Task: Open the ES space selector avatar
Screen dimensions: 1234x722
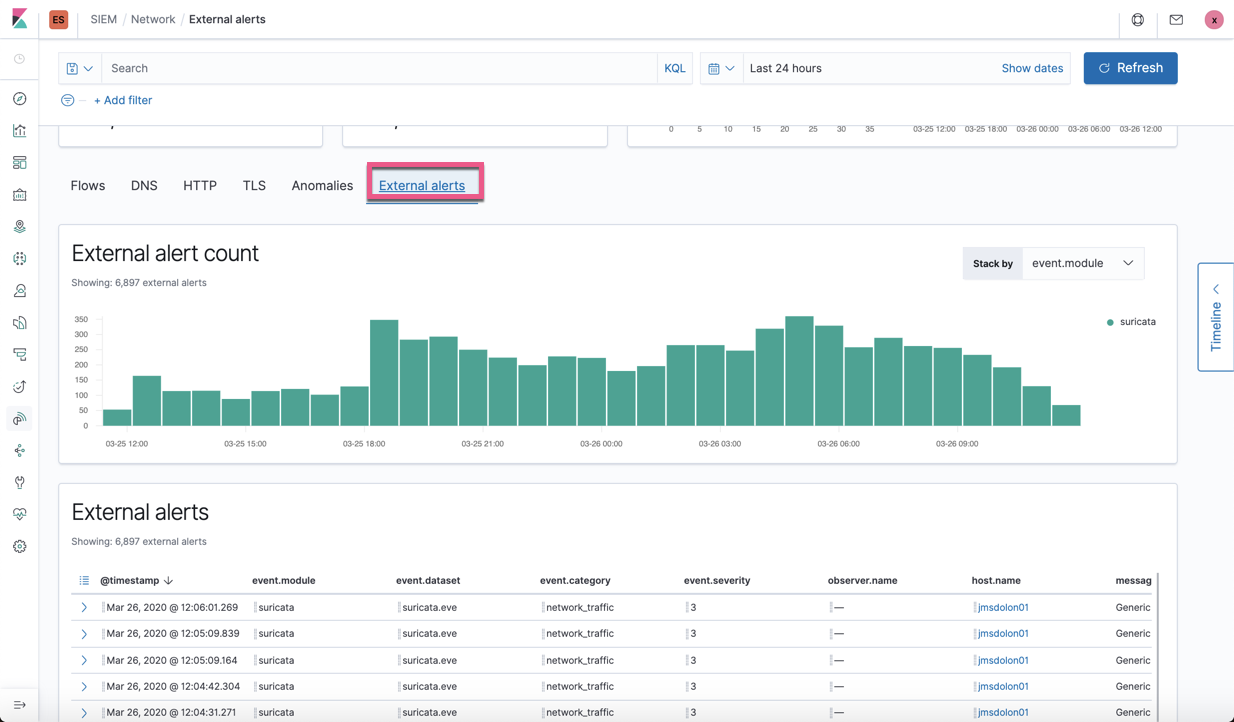Action: point(58,19)
